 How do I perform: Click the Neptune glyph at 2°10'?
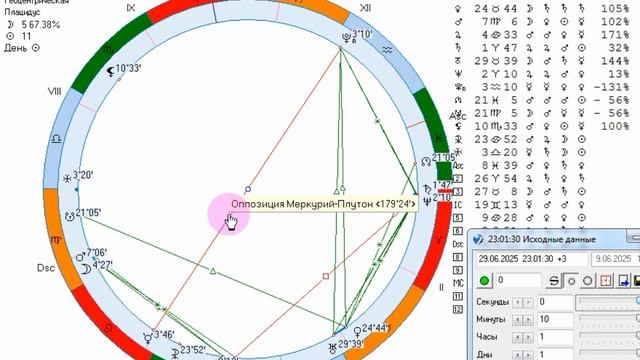click(x=427, y=201)
